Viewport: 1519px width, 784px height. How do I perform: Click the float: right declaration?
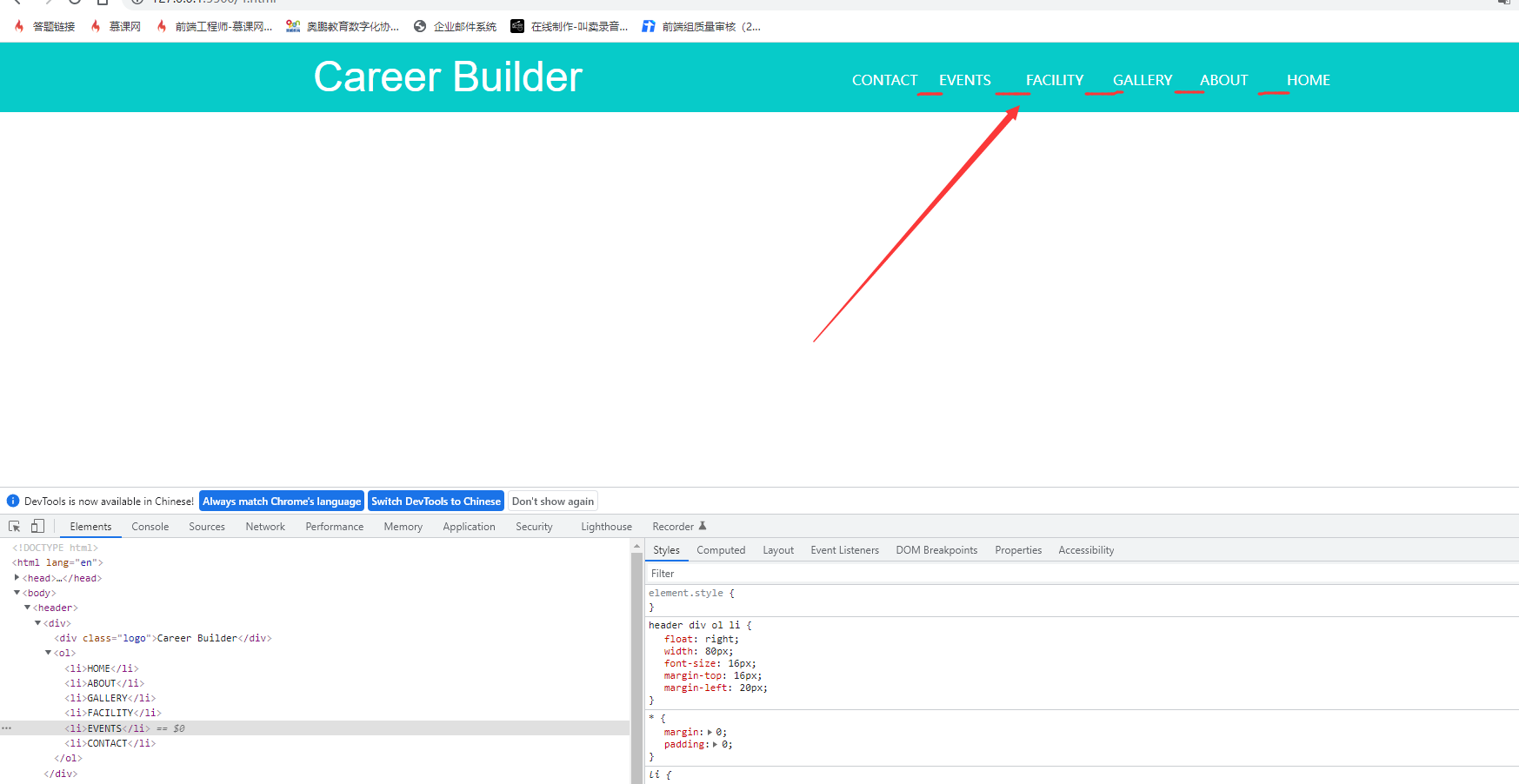pyautogui.click(x=701, y=639)
